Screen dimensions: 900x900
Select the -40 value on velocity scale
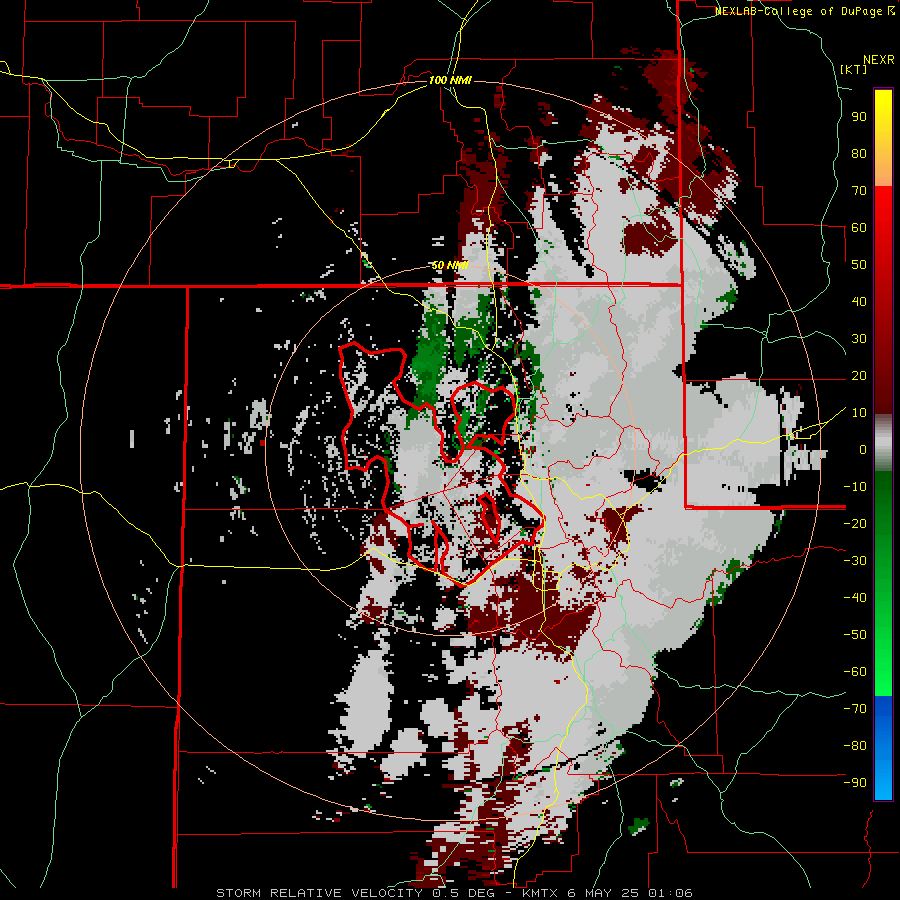coord(855,598)
